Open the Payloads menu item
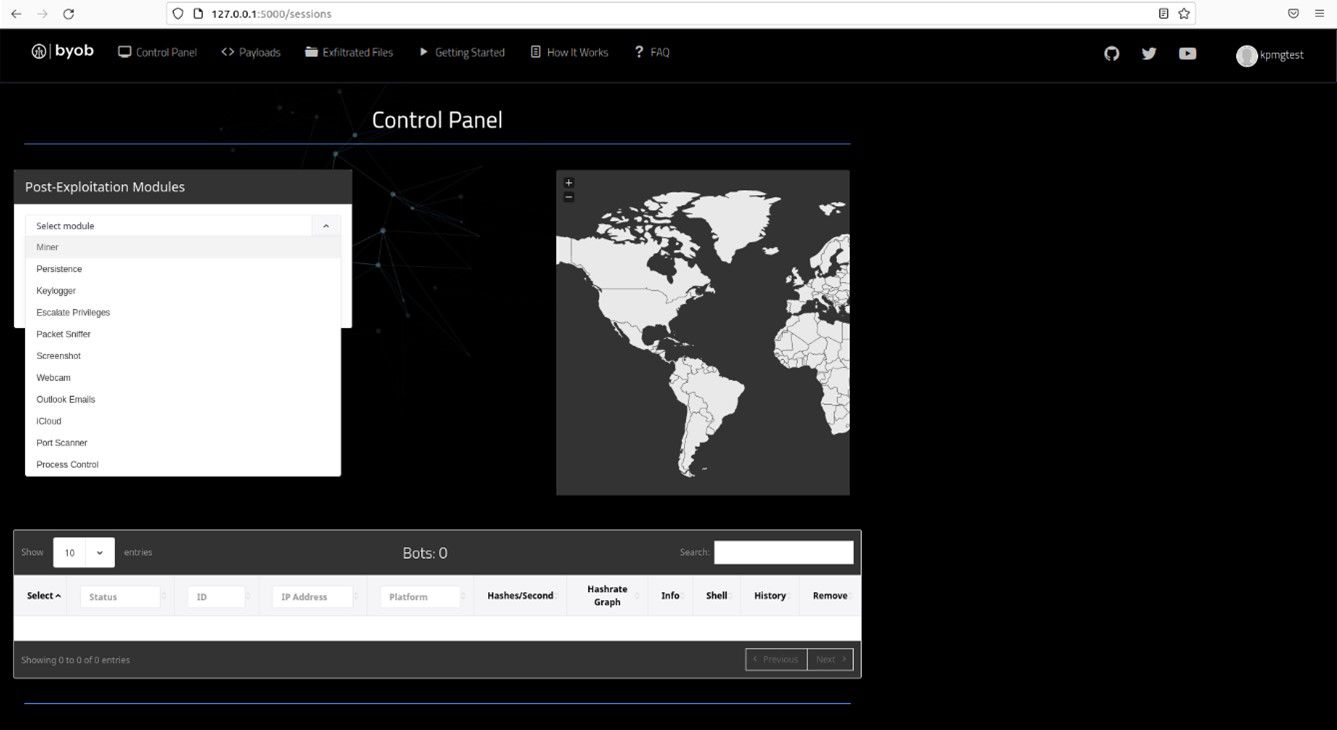 [x=251, y=53]
